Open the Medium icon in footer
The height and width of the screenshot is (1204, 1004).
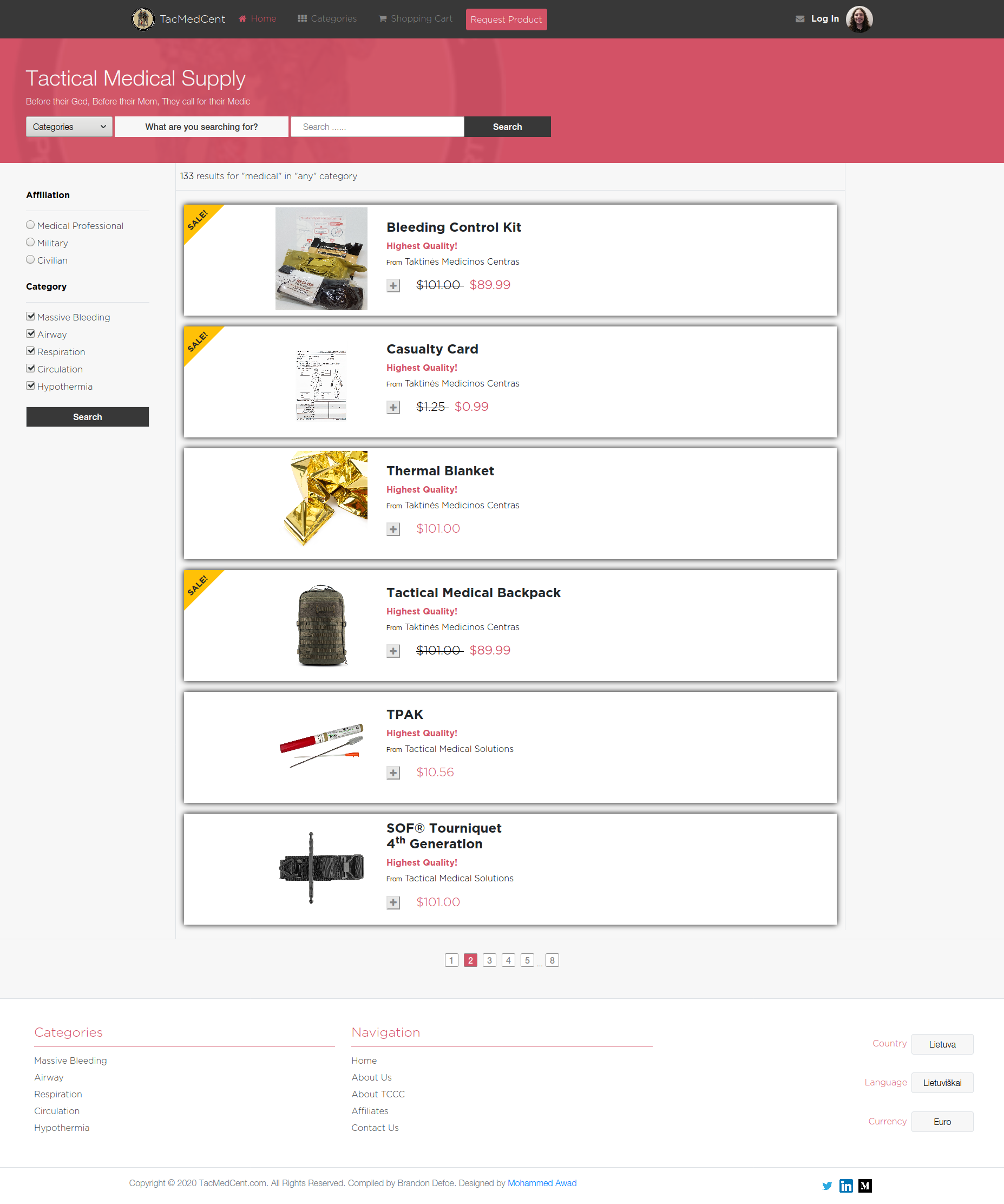point(865,1186)
